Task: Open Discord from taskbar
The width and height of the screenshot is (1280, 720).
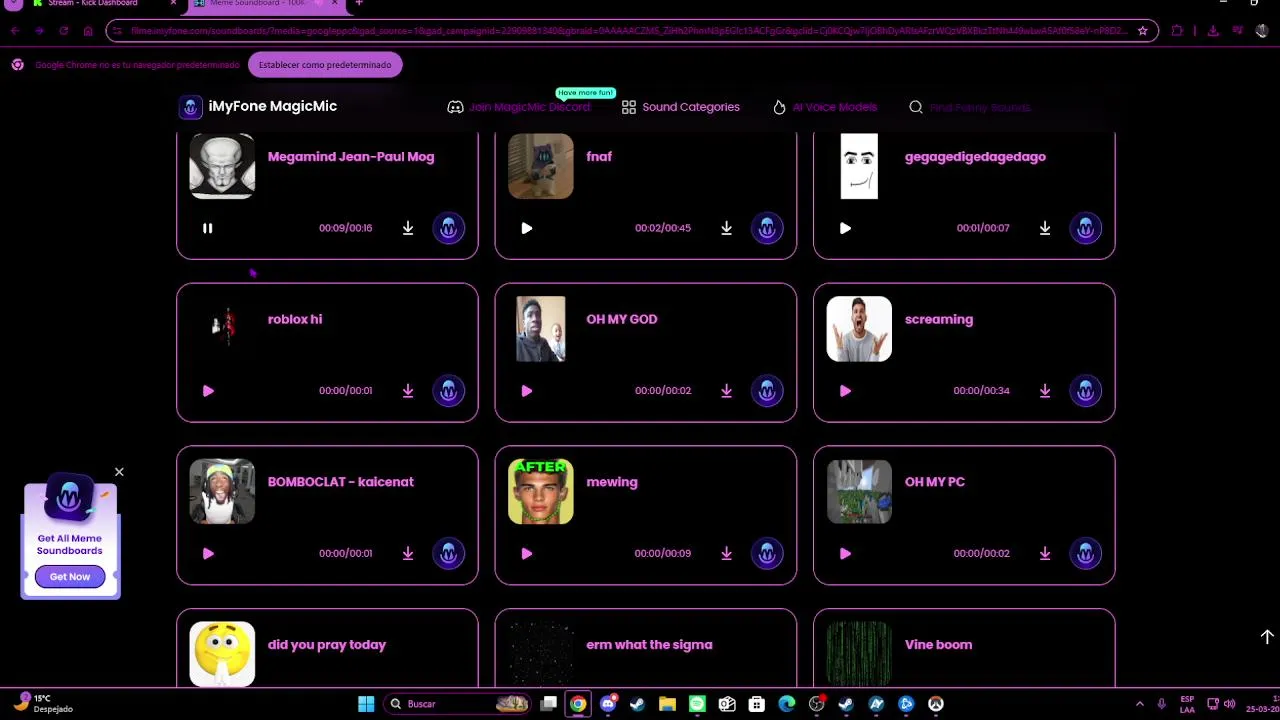Action: click(608, 704)
